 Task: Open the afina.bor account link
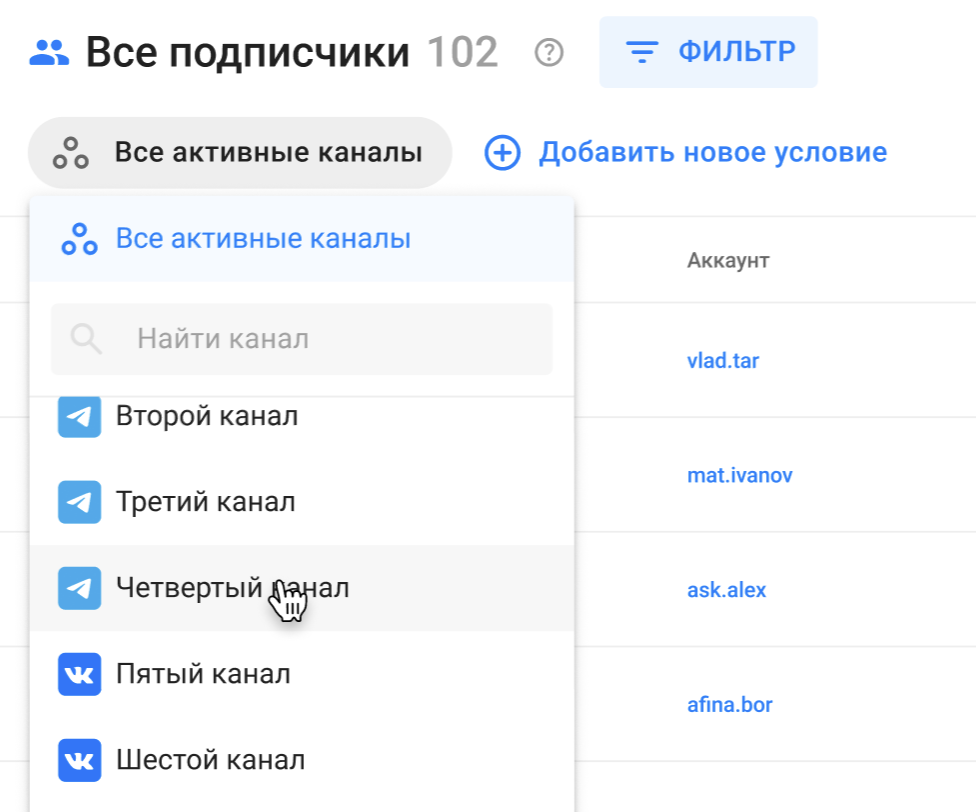(729, 705)
